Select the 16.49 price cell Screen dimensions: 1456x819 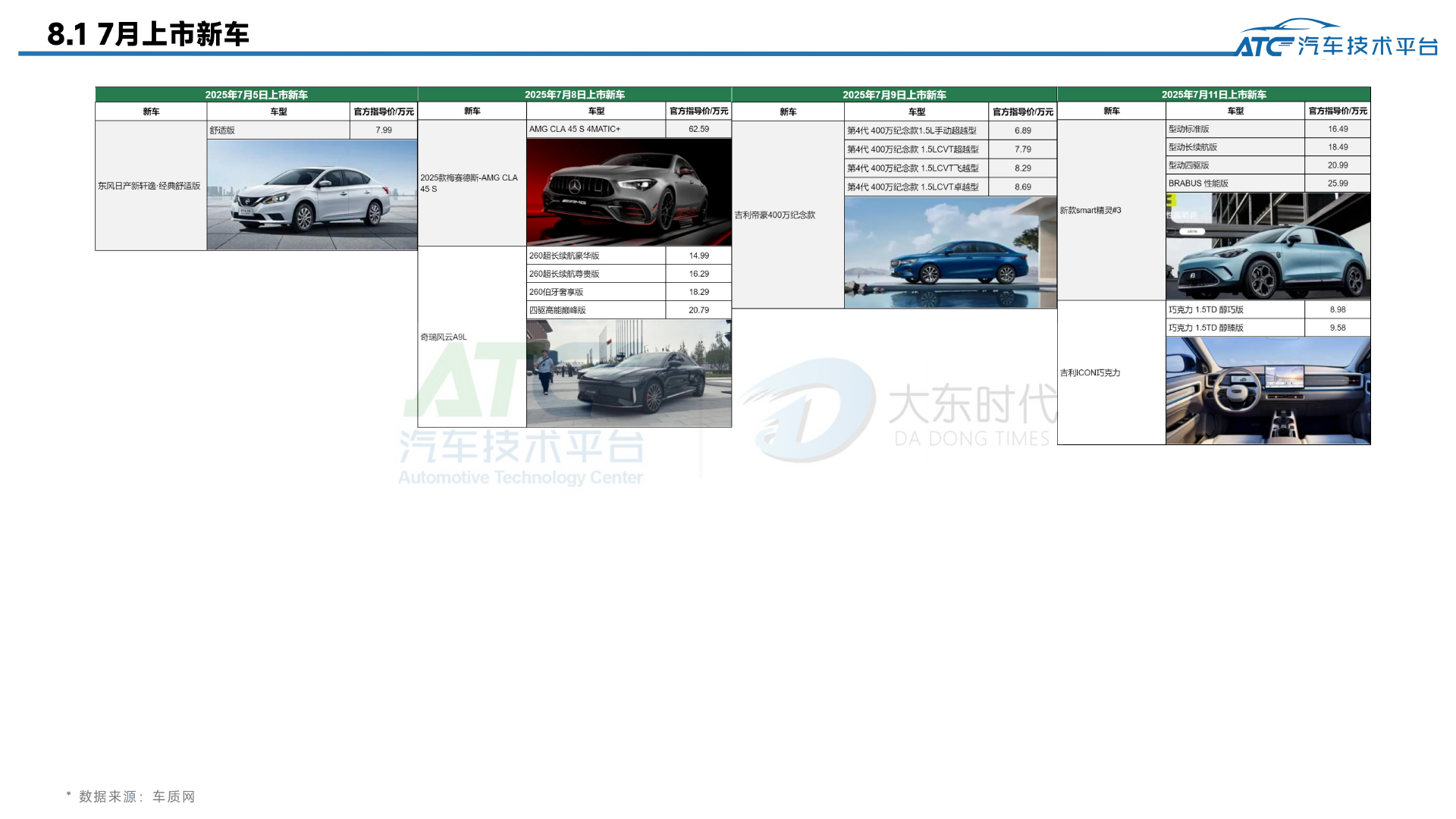1338,129
